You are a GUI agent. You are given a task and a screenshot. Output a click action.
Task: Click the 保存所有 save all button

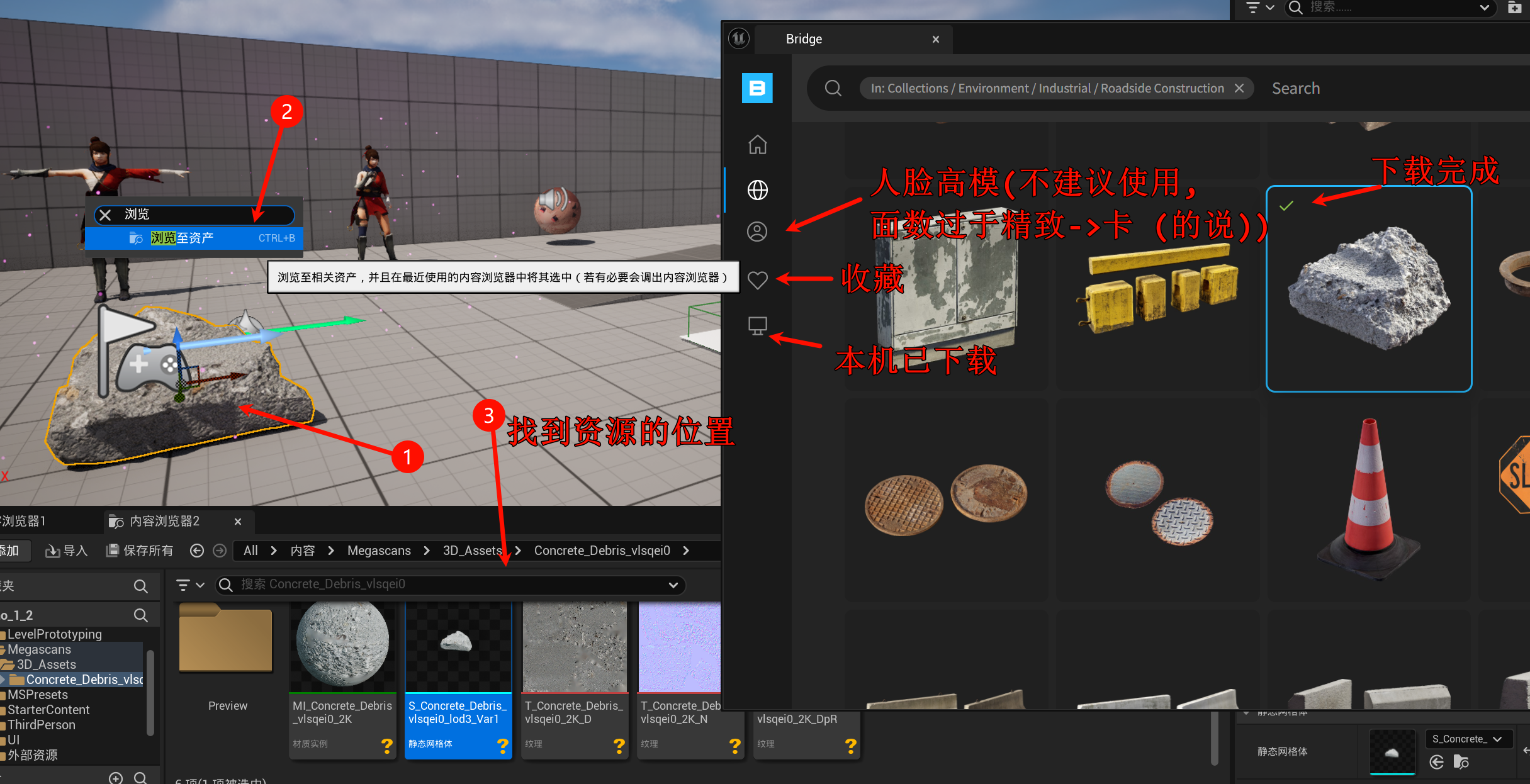pyautogui.click(x=140, y=551)
